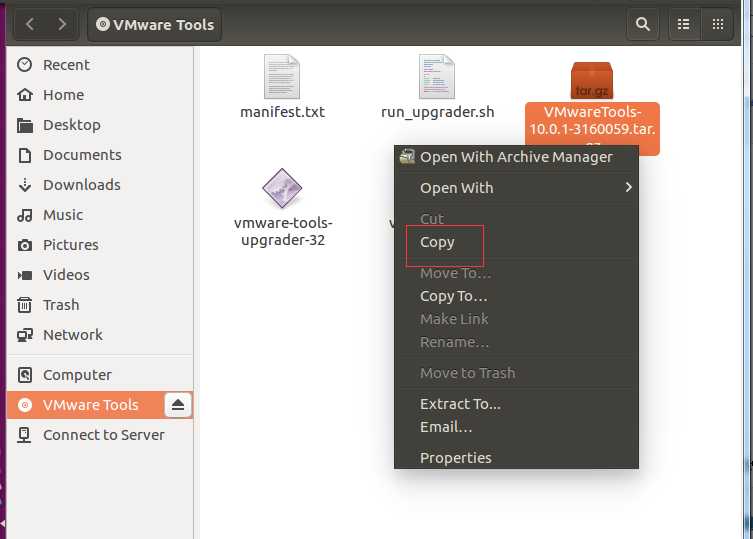Open Recent in the sidebar
This screenshot has width=753, height=539.
pos(99,65)
